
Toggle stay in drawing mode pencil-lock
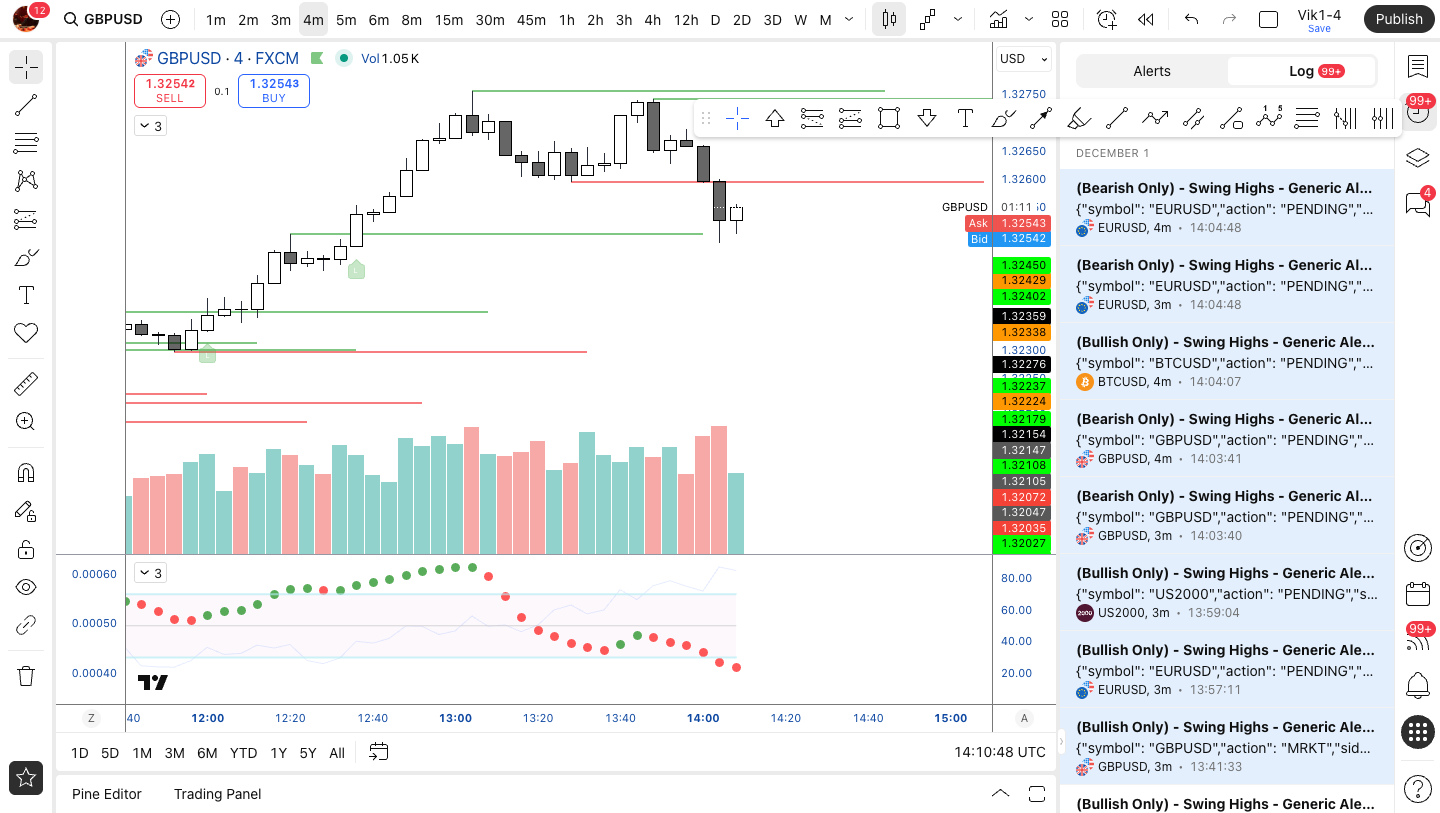pyautogui.click(x=26, y=511)
